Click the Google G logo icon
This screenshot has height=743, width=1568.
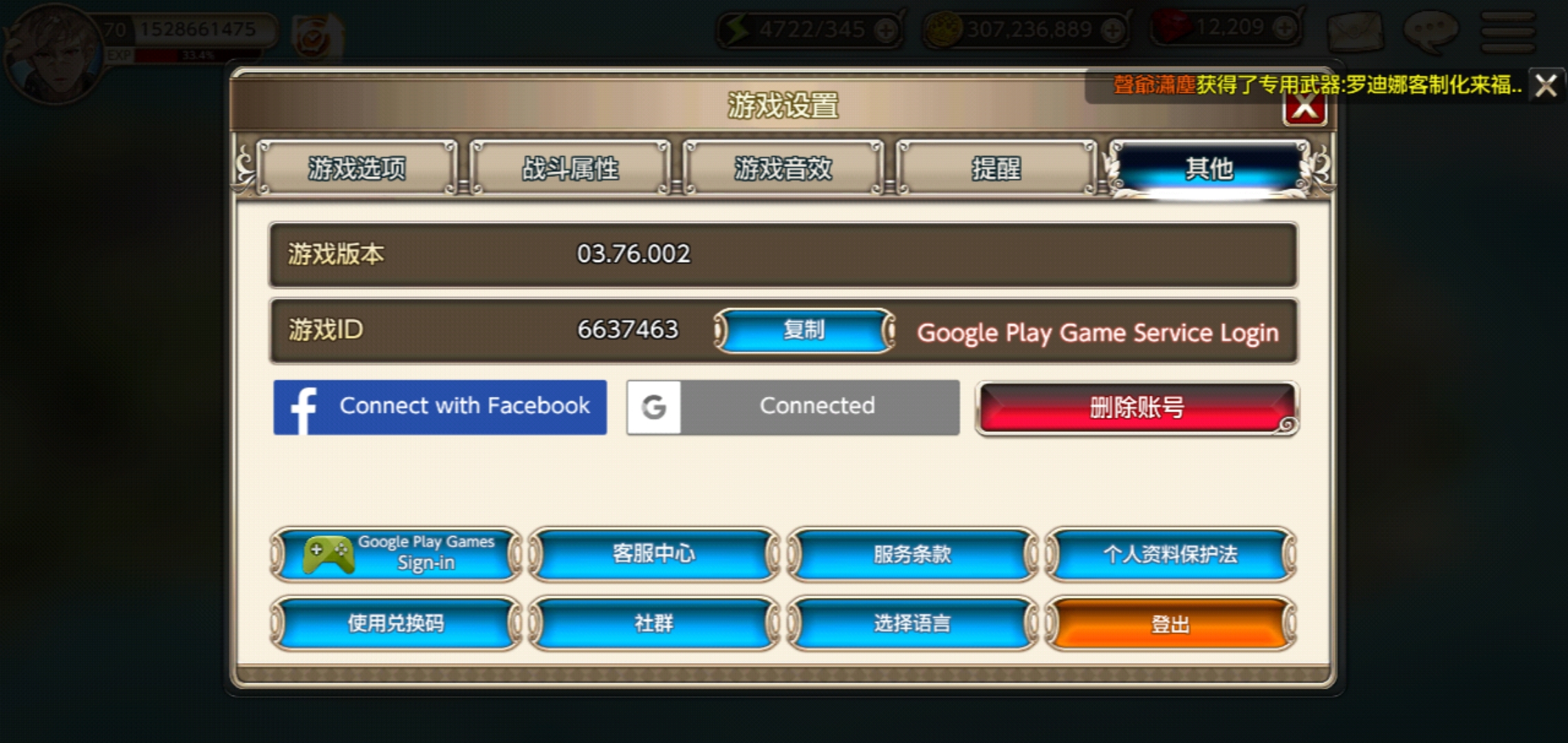654,407
